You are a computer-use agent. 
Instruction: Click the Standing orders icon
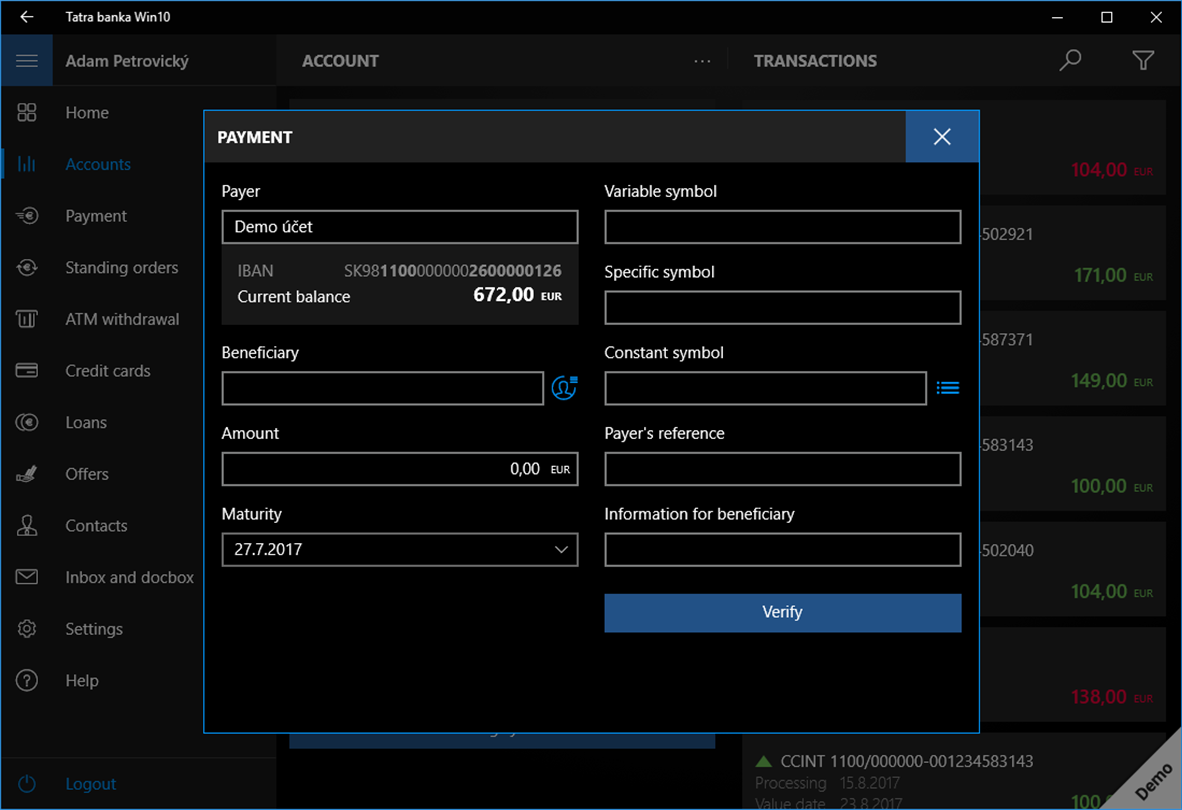click(26, 267)
